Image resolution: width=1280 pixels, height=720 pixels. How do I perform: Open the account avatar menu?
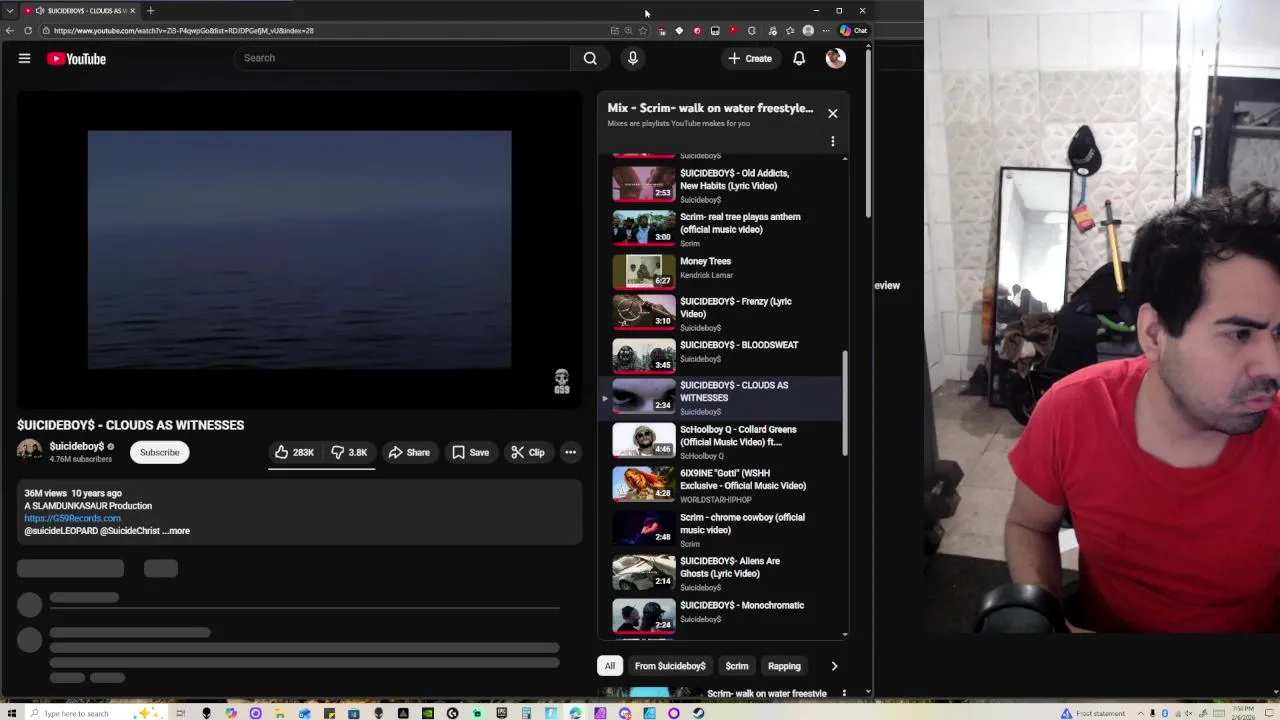(x=836, y=58)
